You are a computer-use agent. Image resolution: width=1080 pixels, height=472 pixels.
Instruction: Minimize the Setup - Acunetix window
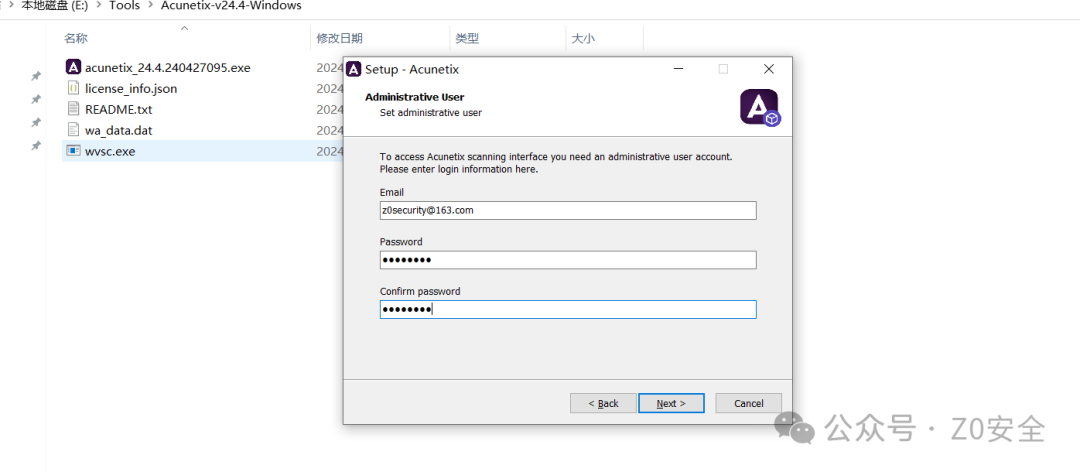click(x=678, y=69)
